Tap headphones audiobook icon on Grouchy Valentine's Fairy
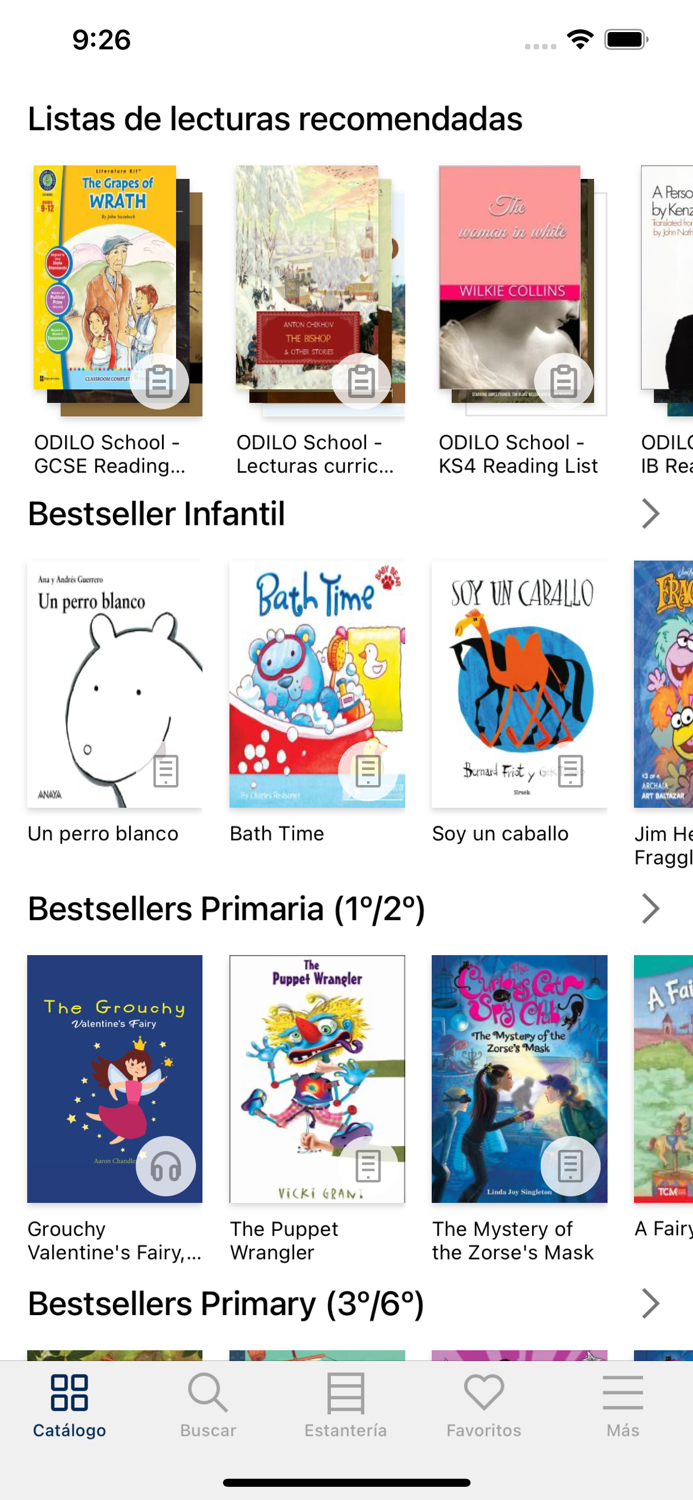 [166, 1166]
